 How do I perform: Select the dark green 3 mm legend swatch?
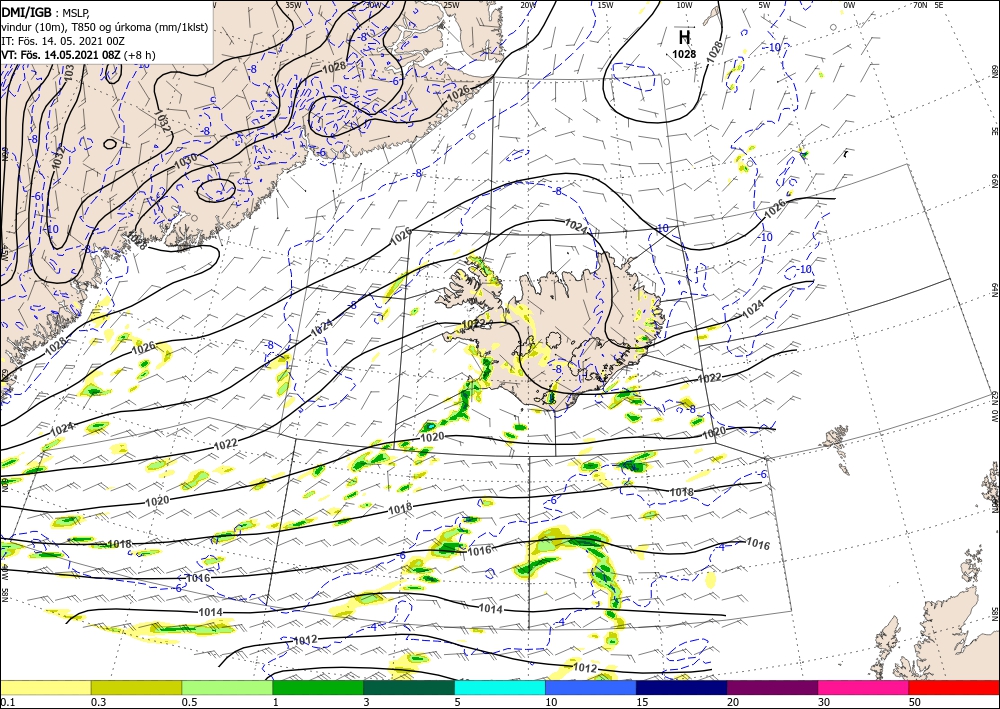coord(409,687)
